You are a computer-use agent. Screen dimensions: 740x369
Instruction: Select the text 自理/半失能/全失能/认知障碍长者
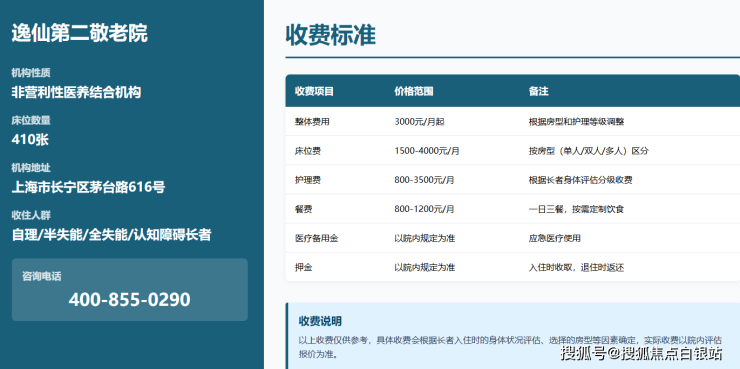point(111,235)
